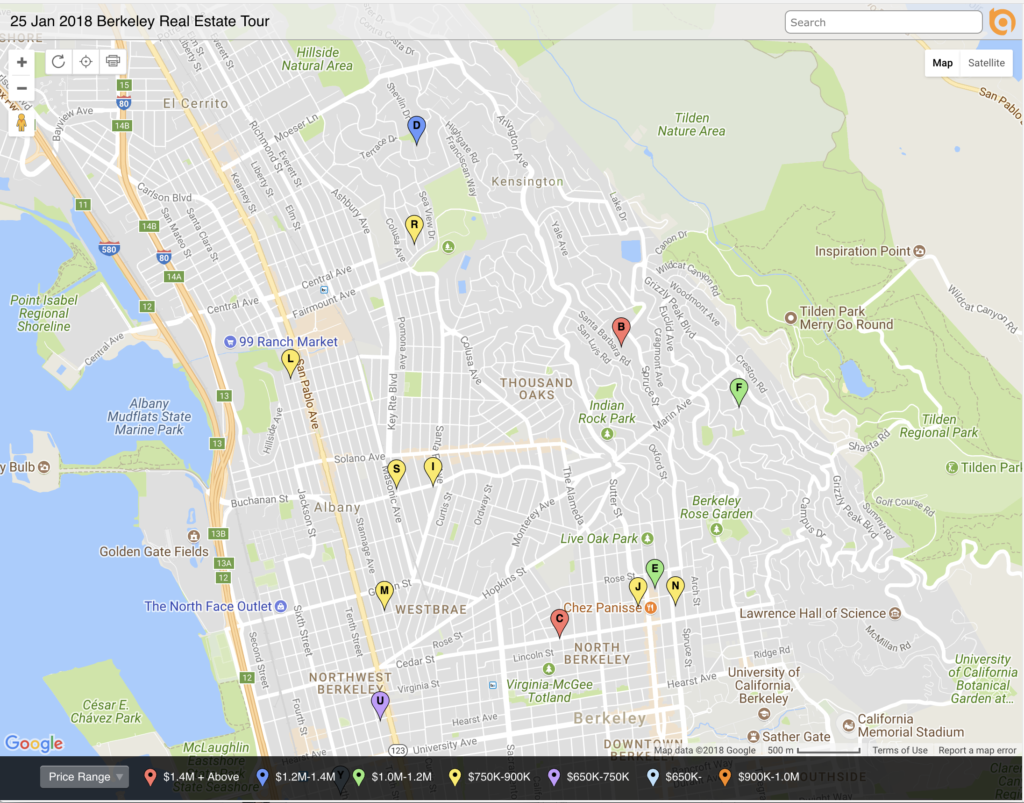The width and height of the screenshot is (1024, 803).
Task: Toggle the $1.4M + Above legend filter
Action: [194, 777]
